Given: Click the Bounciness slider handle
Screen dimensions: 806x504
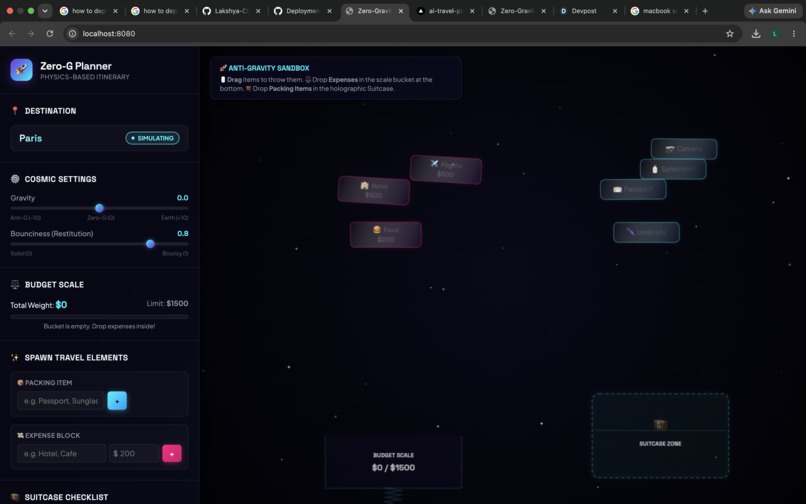Looking at the screenshot, I should tap(150, 244).
